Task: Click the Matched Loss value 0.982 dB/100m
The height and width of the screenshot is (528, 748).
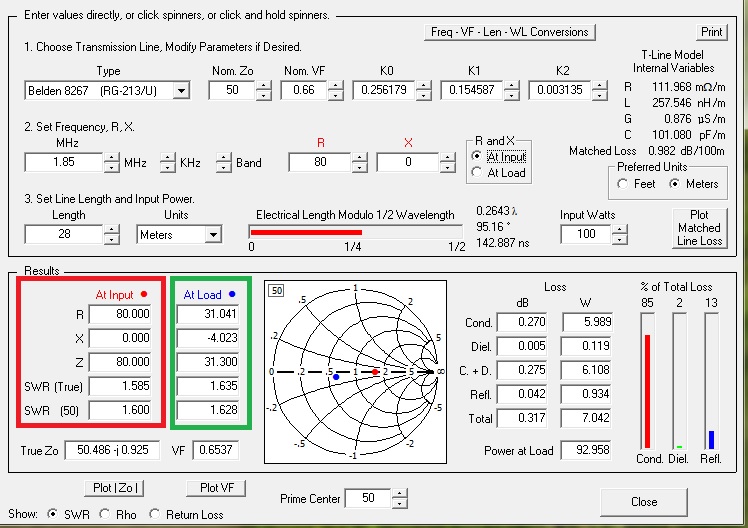Action: [x=686, y=151]
